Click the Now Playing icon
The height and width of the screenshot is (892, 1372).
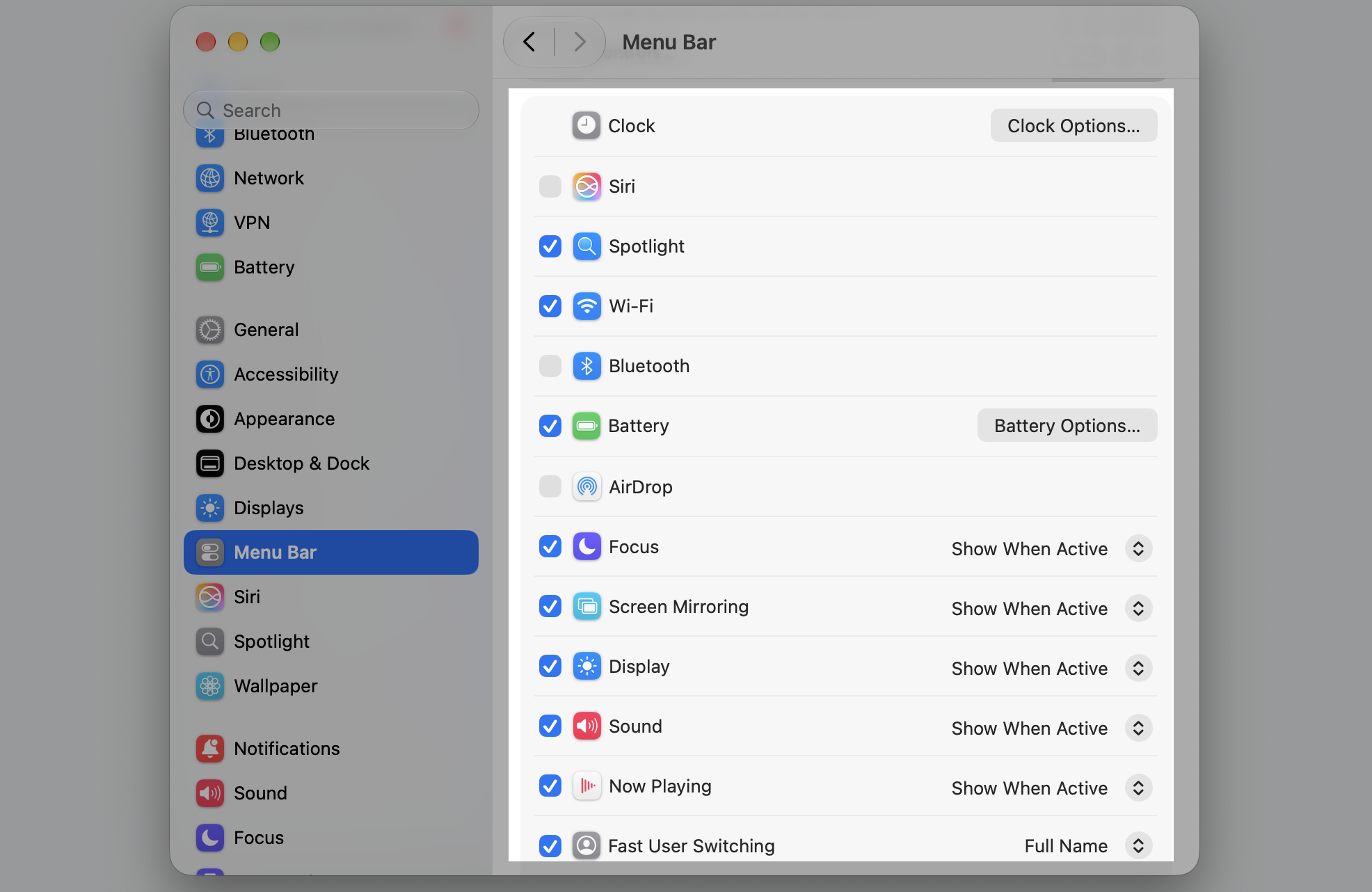point(587,786)
